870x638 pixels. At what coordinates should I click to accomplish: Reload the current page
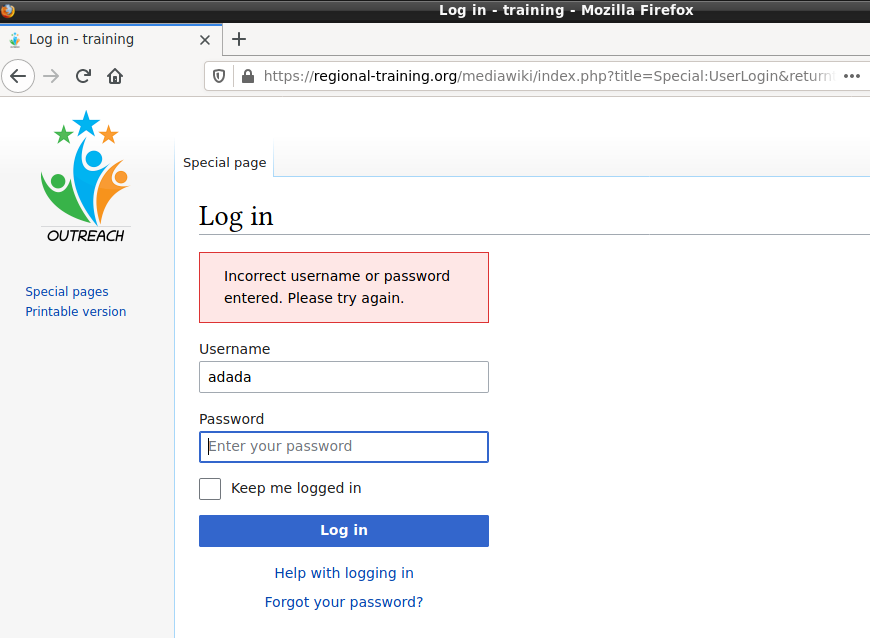84,76
